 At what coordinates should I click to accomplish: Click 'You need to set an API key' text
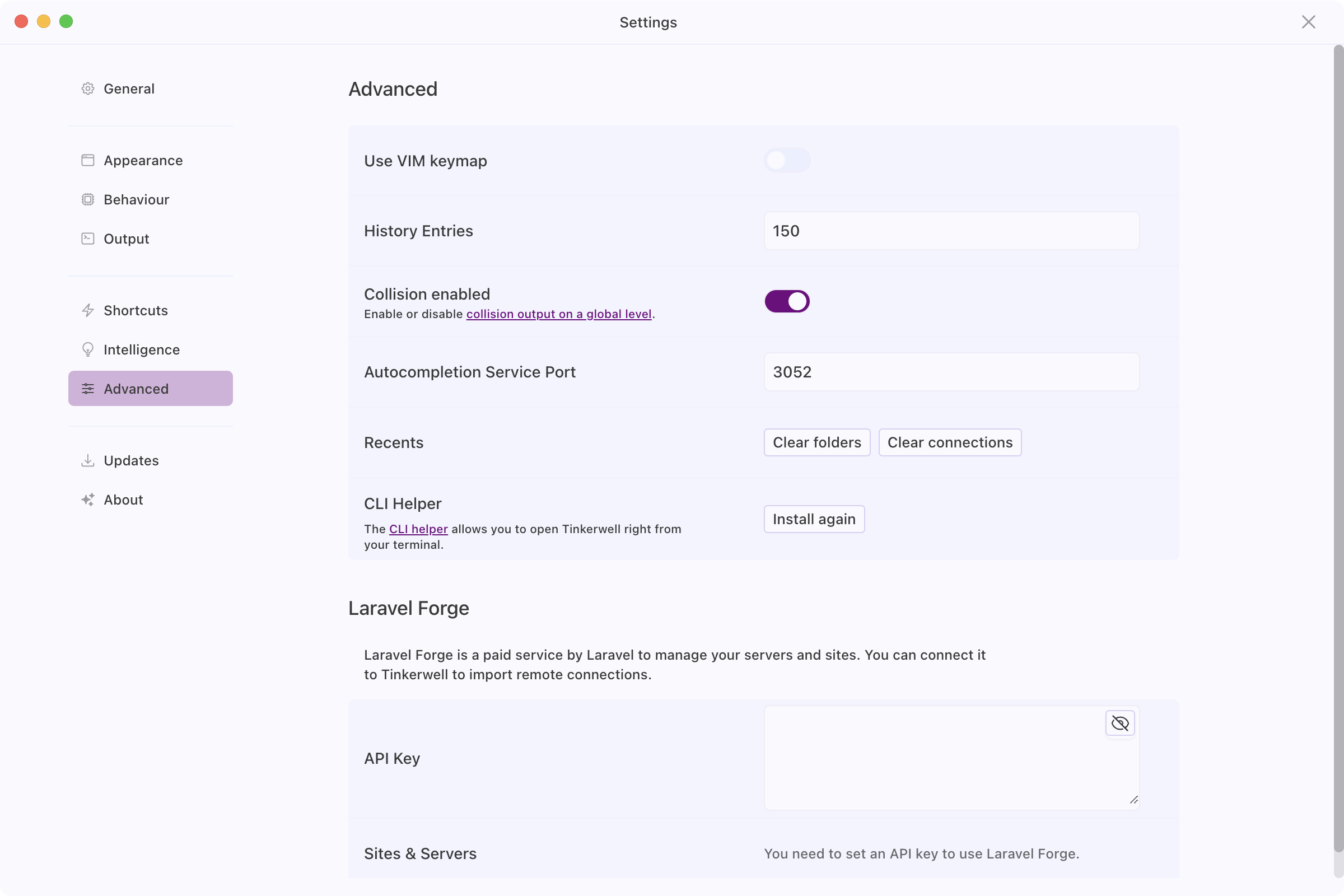click(922, 853)
